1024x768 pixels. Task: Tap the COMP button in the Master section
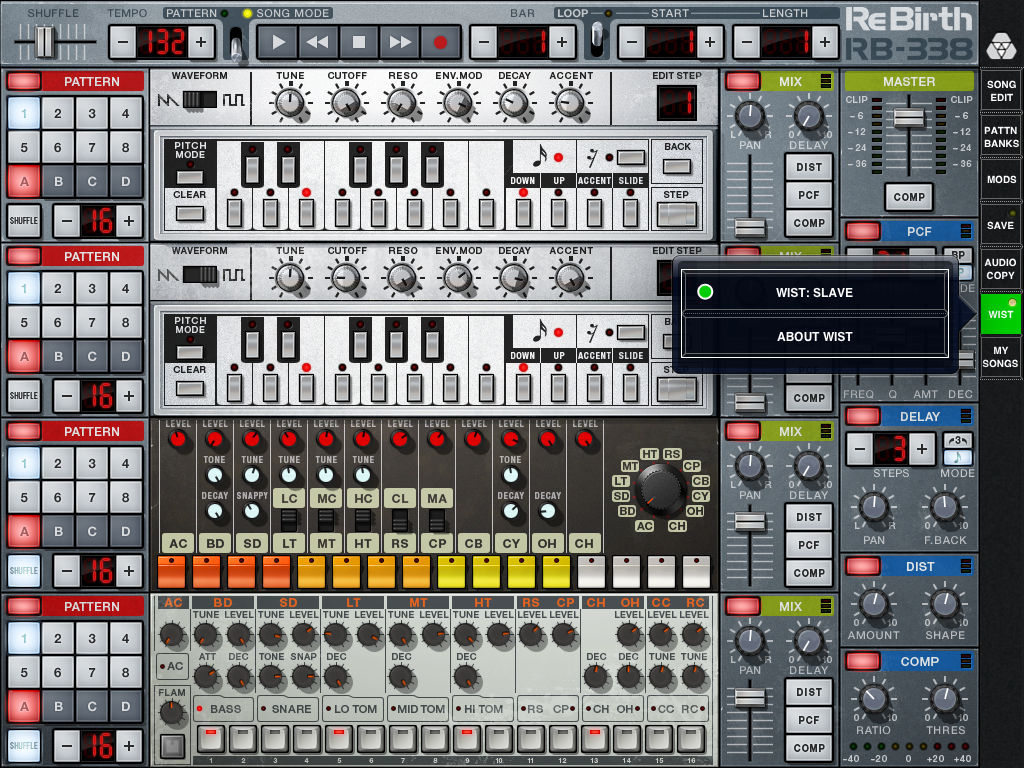click(x=908, y=197)
